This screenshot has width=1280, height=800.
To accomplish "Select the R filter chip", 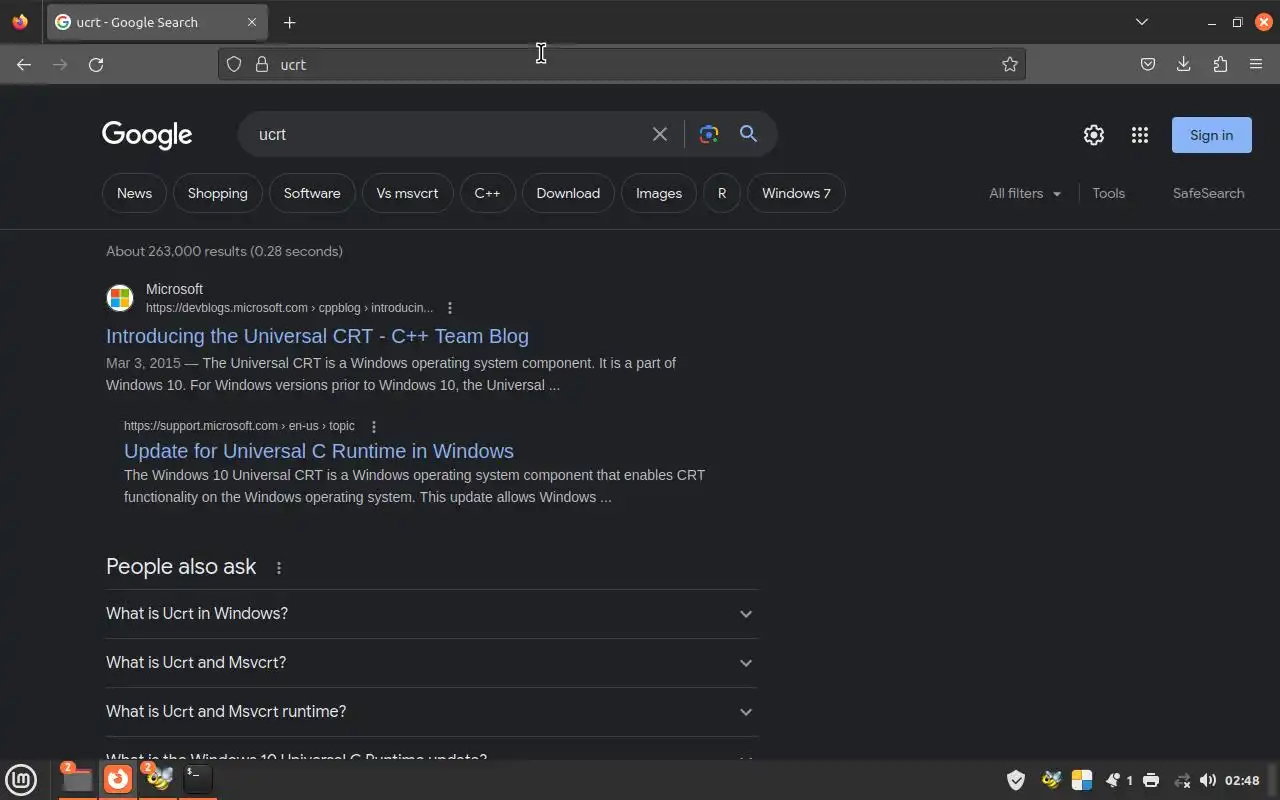I will point(722,193).
